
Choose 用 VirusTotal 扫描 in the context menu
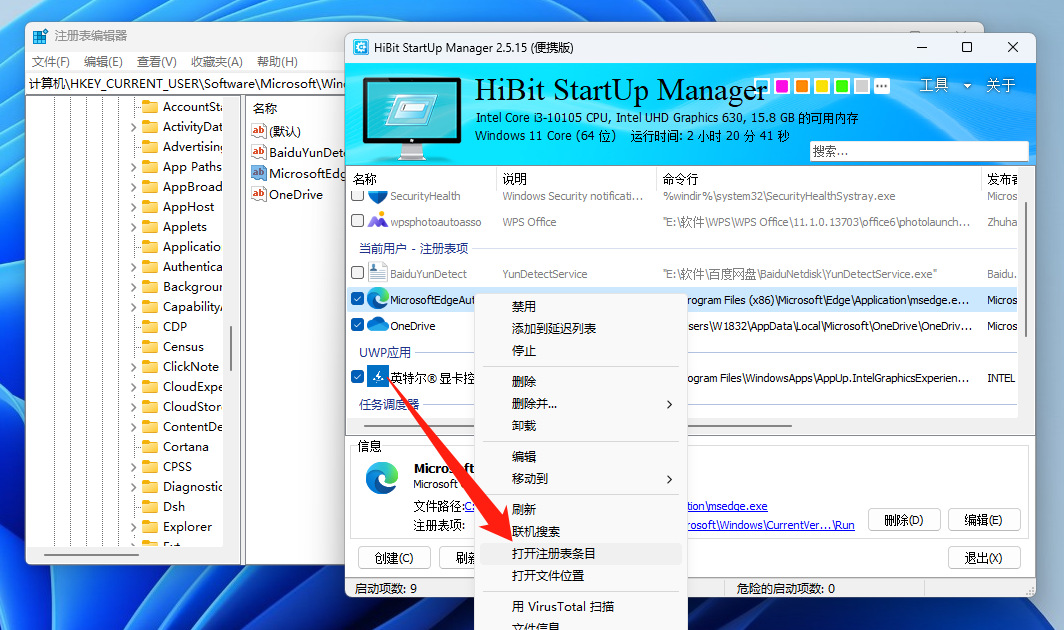581,607
